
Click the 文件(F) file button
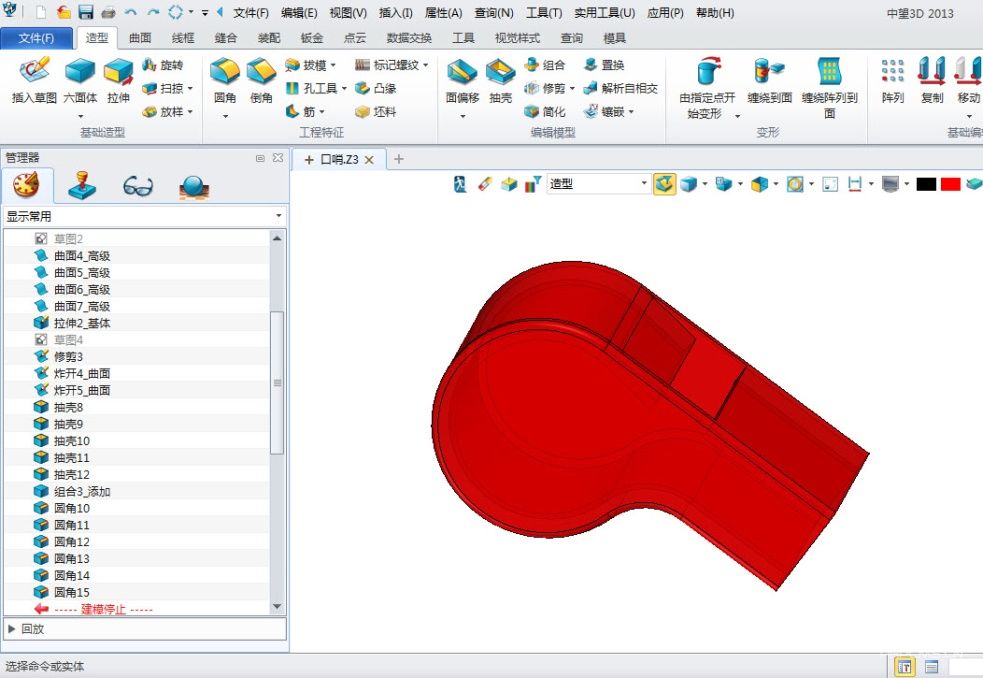[36, 38]
